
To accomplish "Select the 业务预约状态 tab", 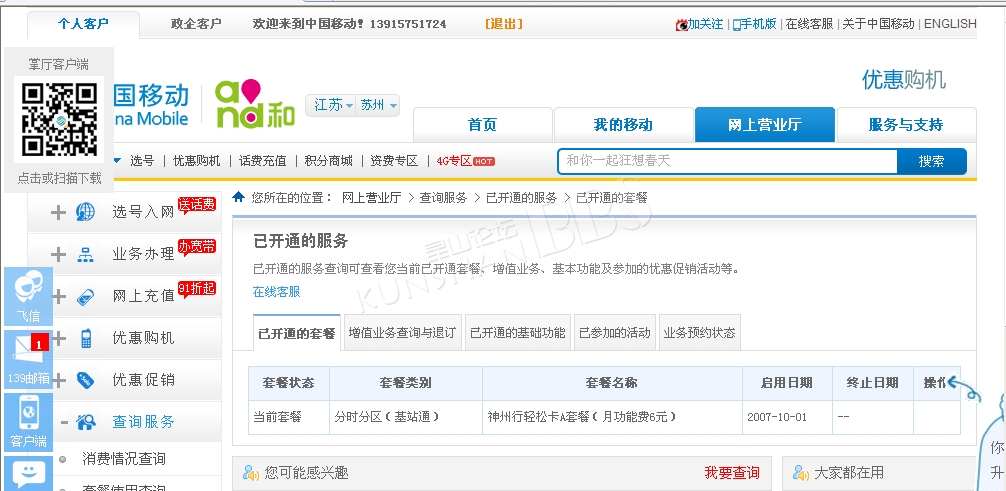I will tap(700, 333).
